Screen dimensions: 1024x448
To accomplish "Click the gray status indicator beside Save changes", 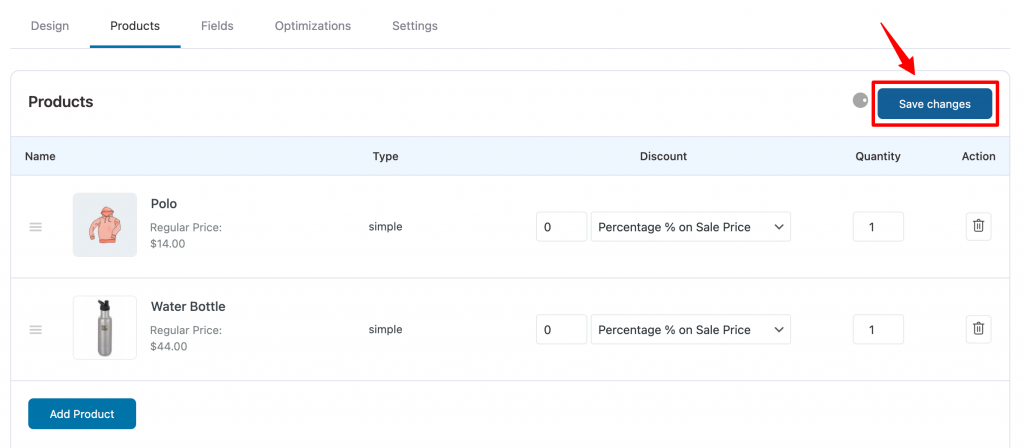I will click(861, 101).
